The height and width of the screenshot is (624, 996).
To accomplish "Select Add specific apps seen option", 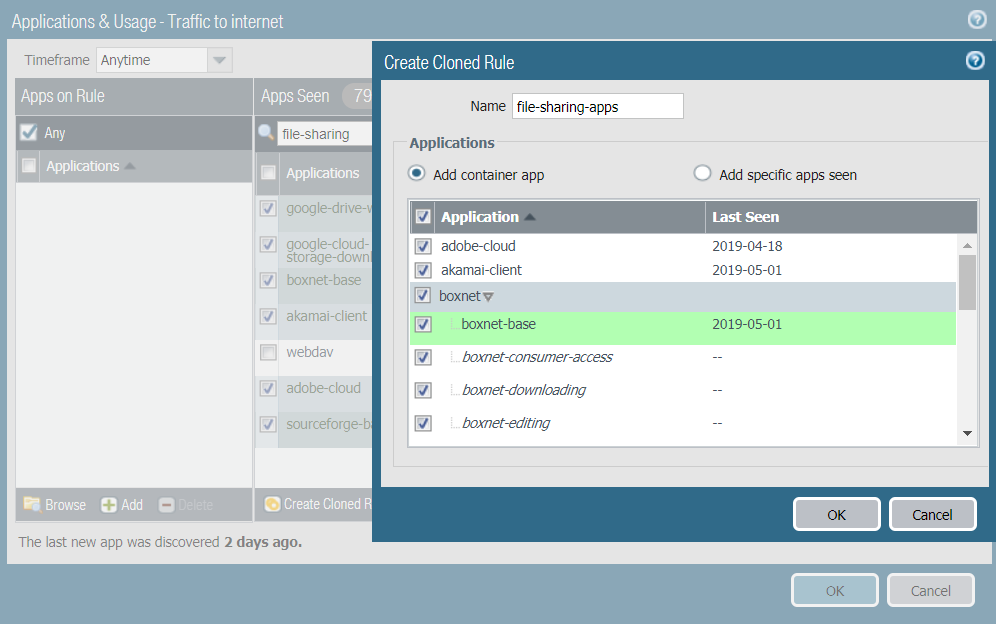I will pos(702,174).
